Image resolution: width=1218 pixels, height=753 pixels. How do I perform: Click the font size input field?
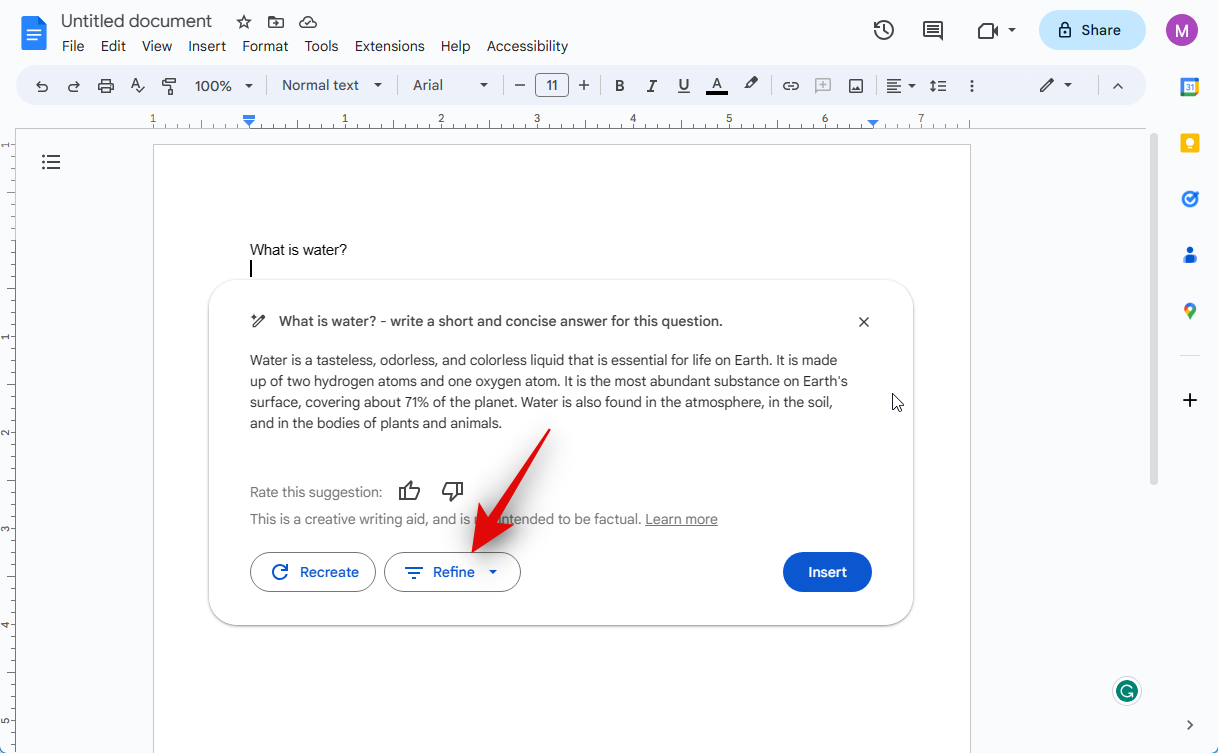point(552,86)
